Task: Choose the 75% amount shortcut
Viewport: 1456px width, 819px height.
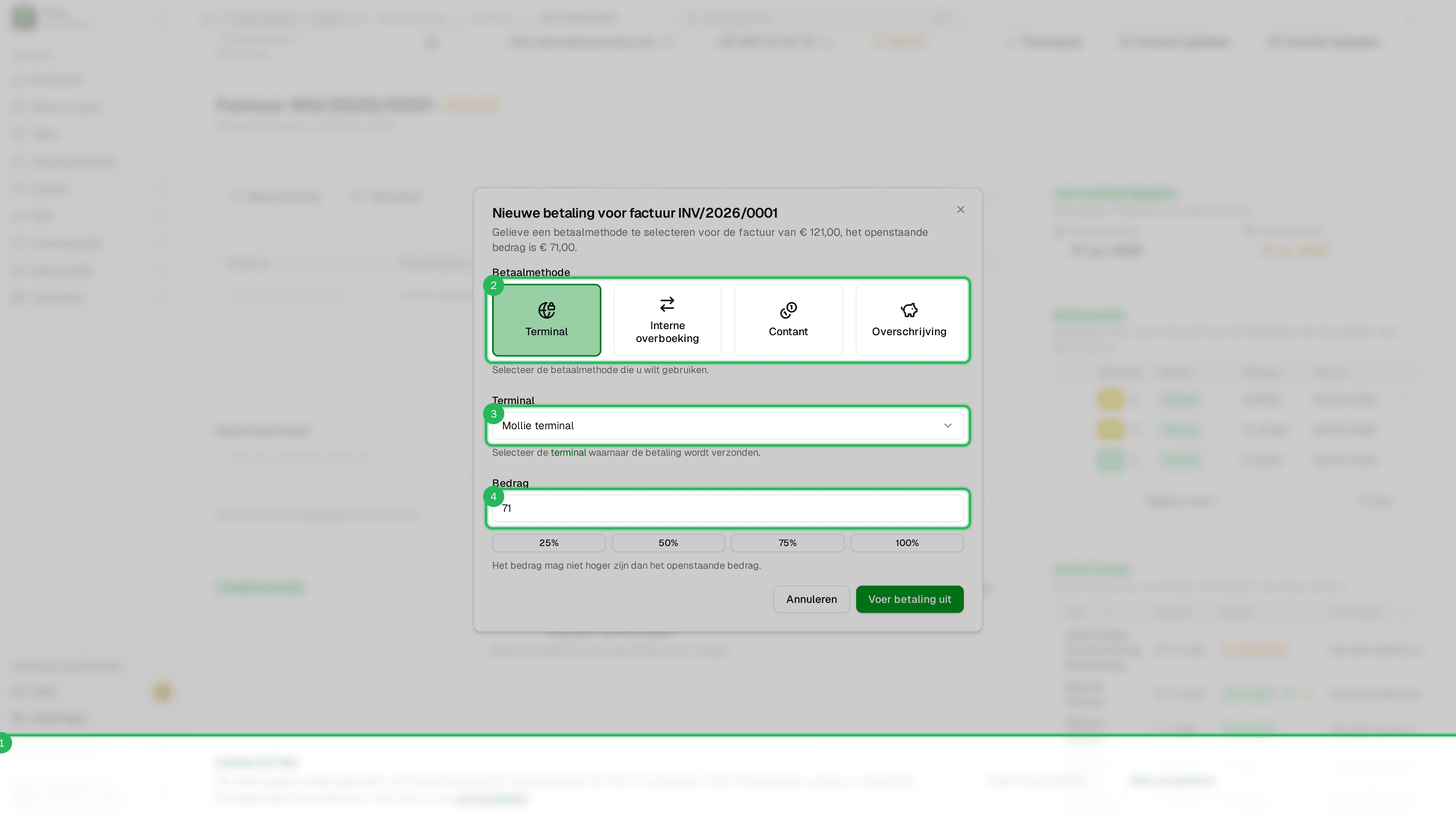Action: tap(788, 543)
